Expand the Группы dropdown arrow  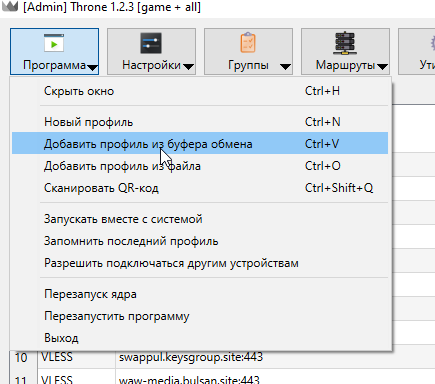[x=285, y=67]
